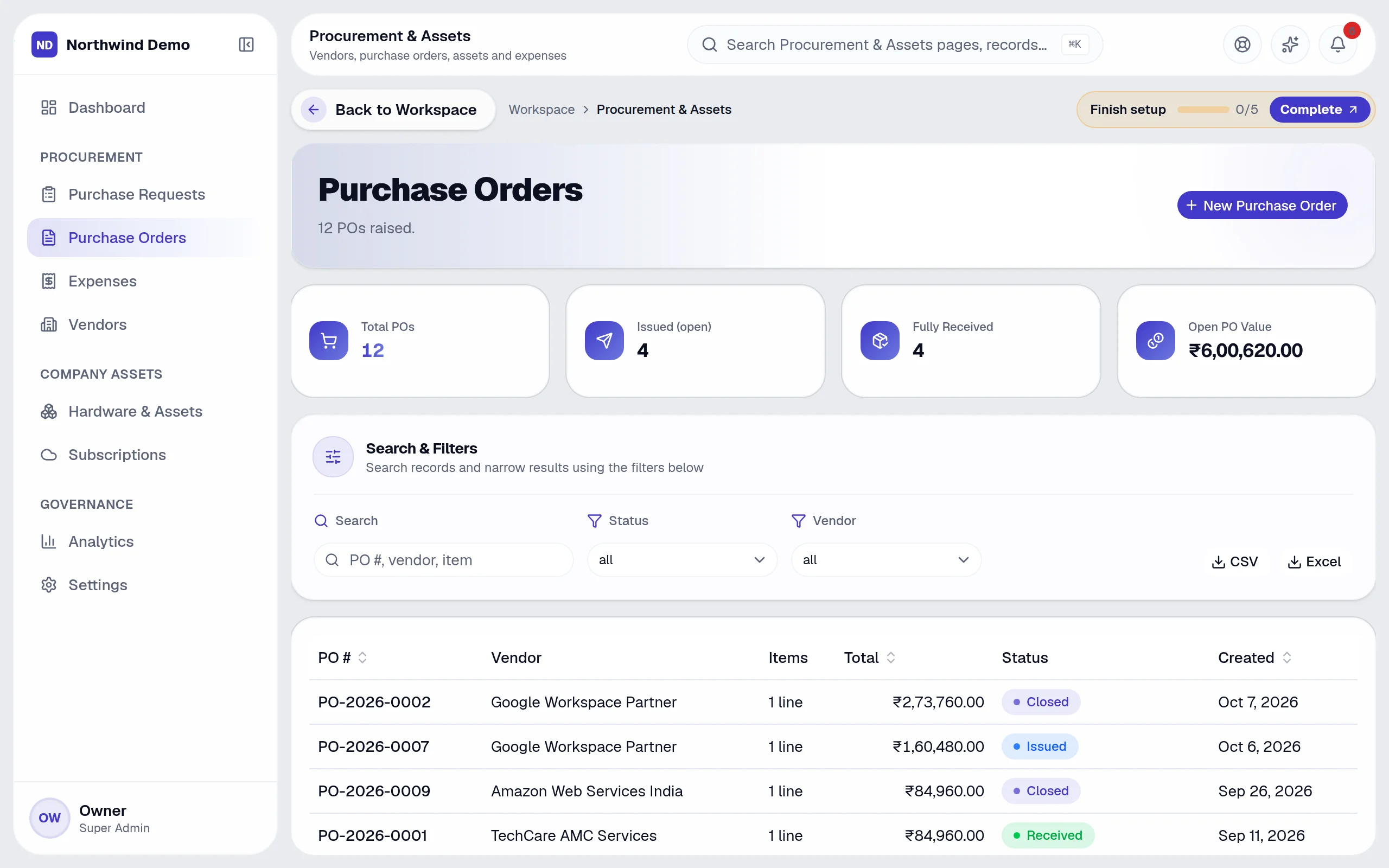Open the Vendors page
Screen dimensions: 1389x868
coord(146,324)
